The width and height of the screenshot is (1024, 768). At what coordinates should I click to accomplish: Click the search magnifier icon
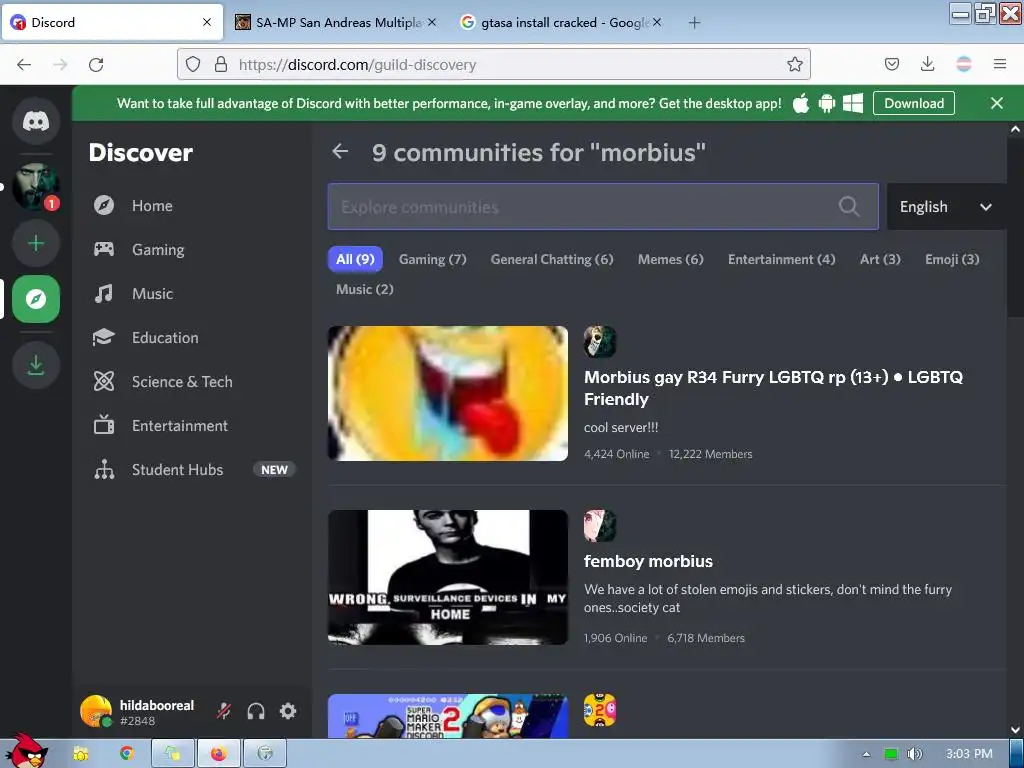[x=848, y=206]
